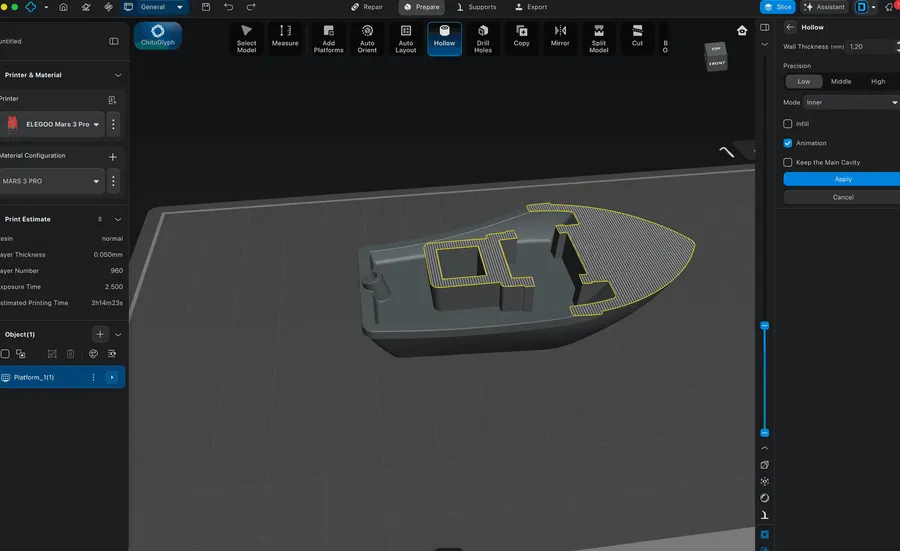
Task: Open the General workspace dropdown
Action: 154,7
